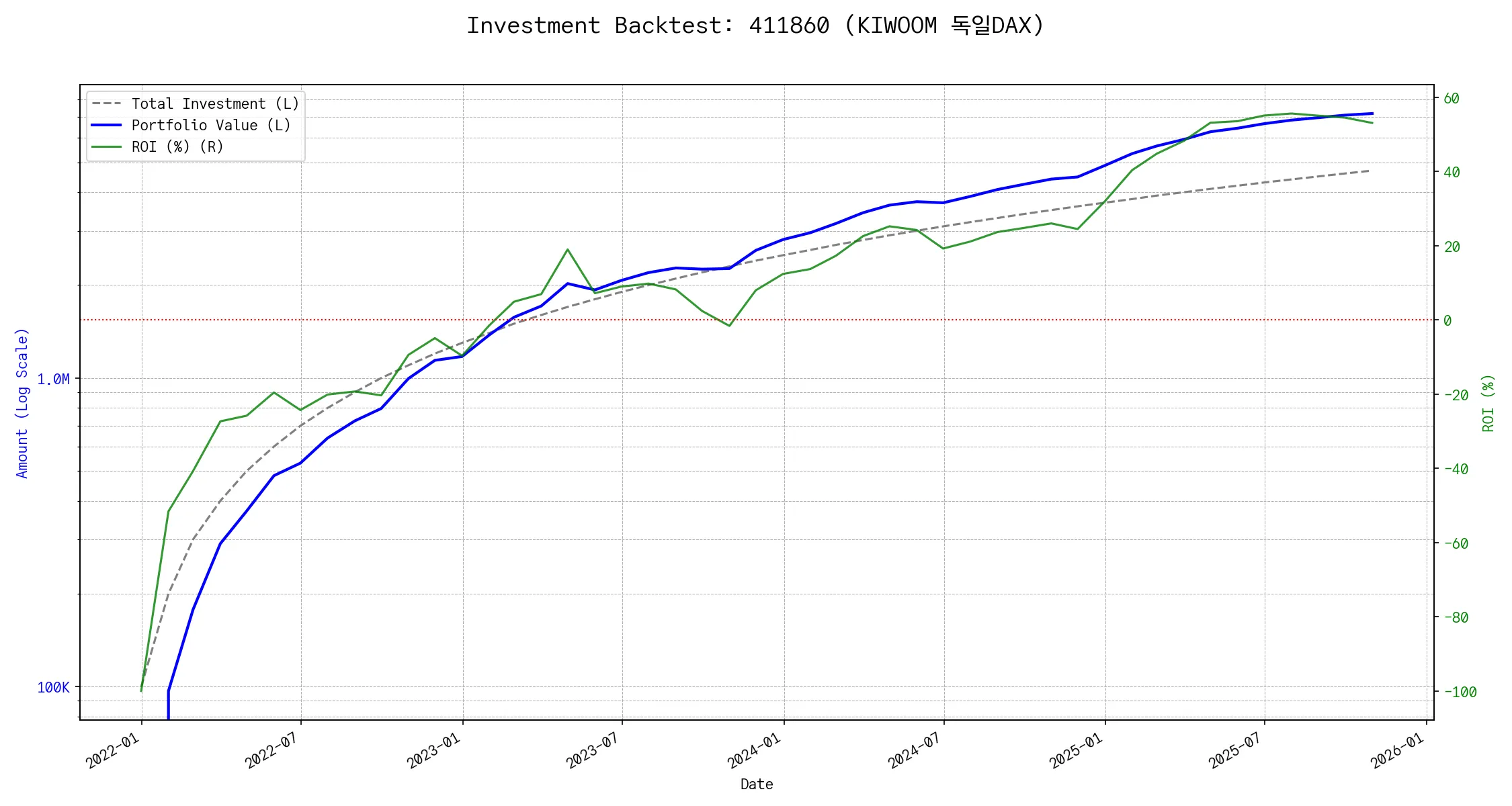The height and width of the screenshot is (806, 1512).
Task: Click the green ROI (%) right axis label
Action: 1488,403
